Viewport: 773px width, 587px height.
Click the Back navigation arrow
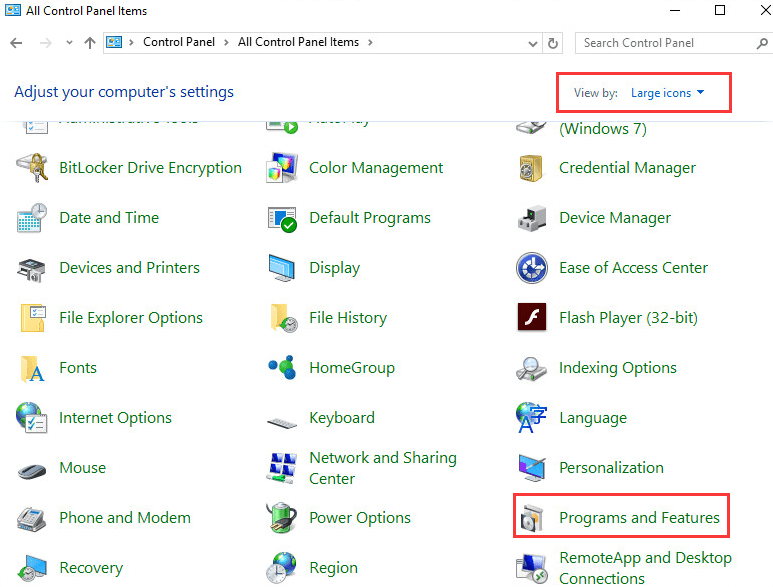coord(17,43)
